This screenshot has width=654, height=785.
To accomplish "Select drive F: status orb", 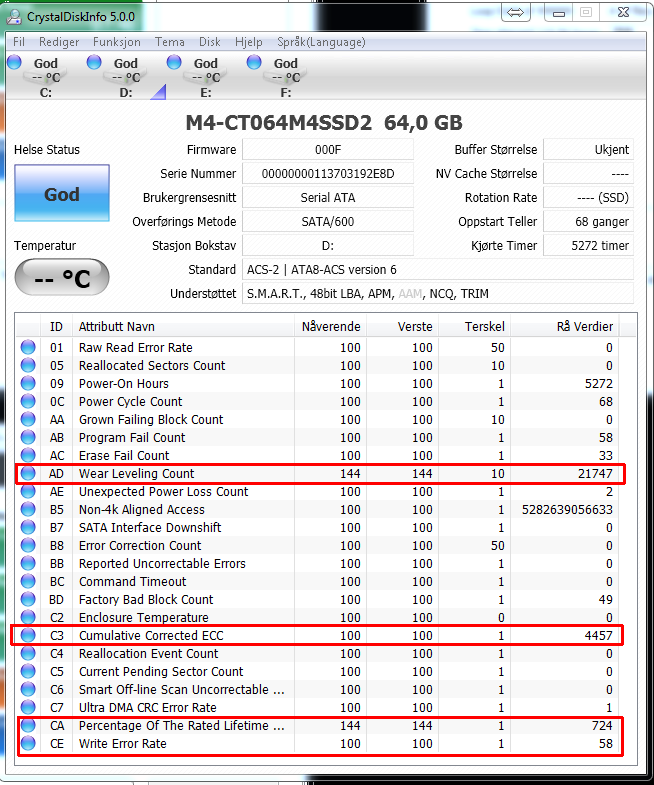I will pos(254,63).
